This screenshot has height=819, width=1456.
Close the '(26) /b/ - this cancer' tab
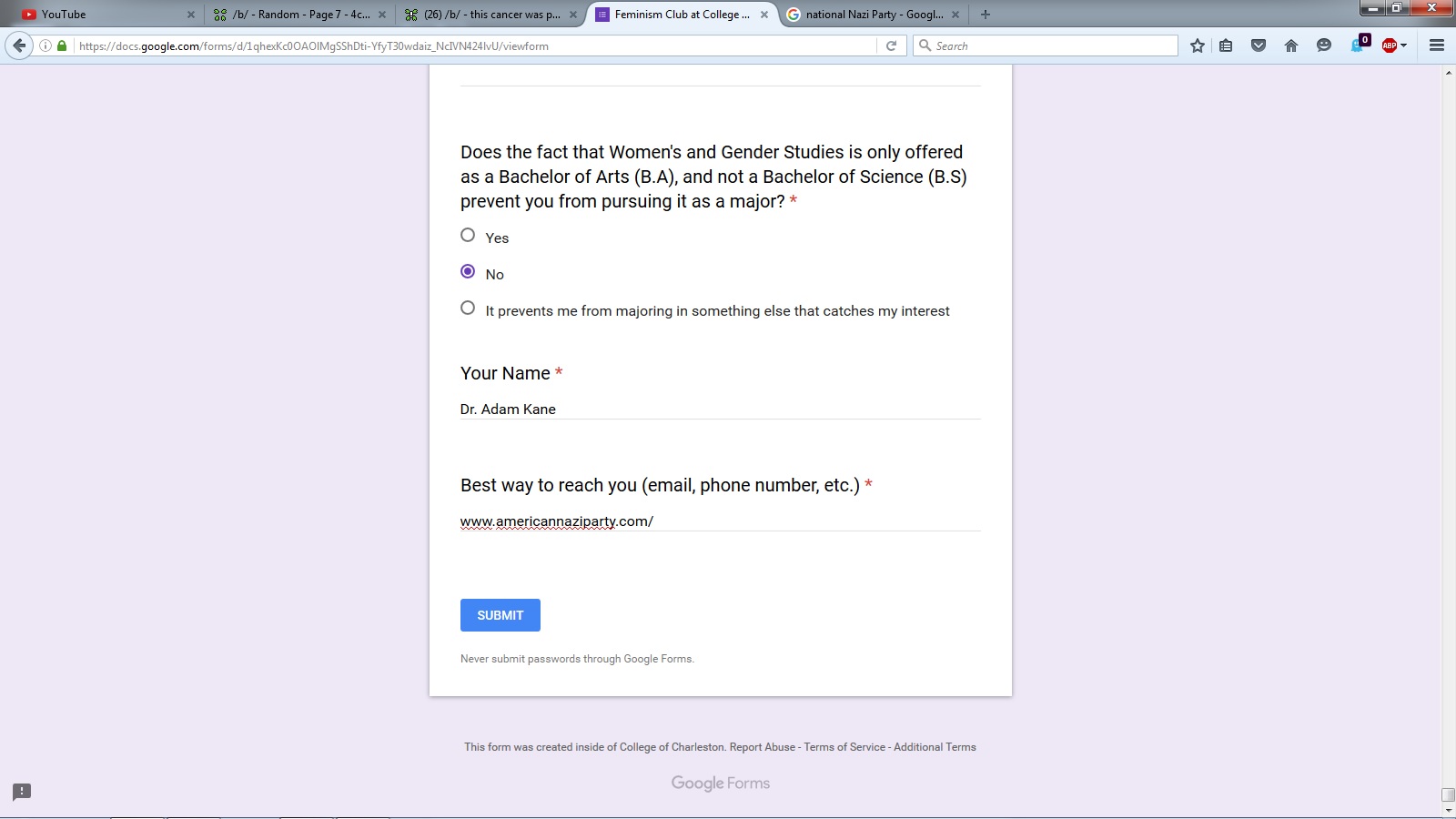(x=573, y=15)
